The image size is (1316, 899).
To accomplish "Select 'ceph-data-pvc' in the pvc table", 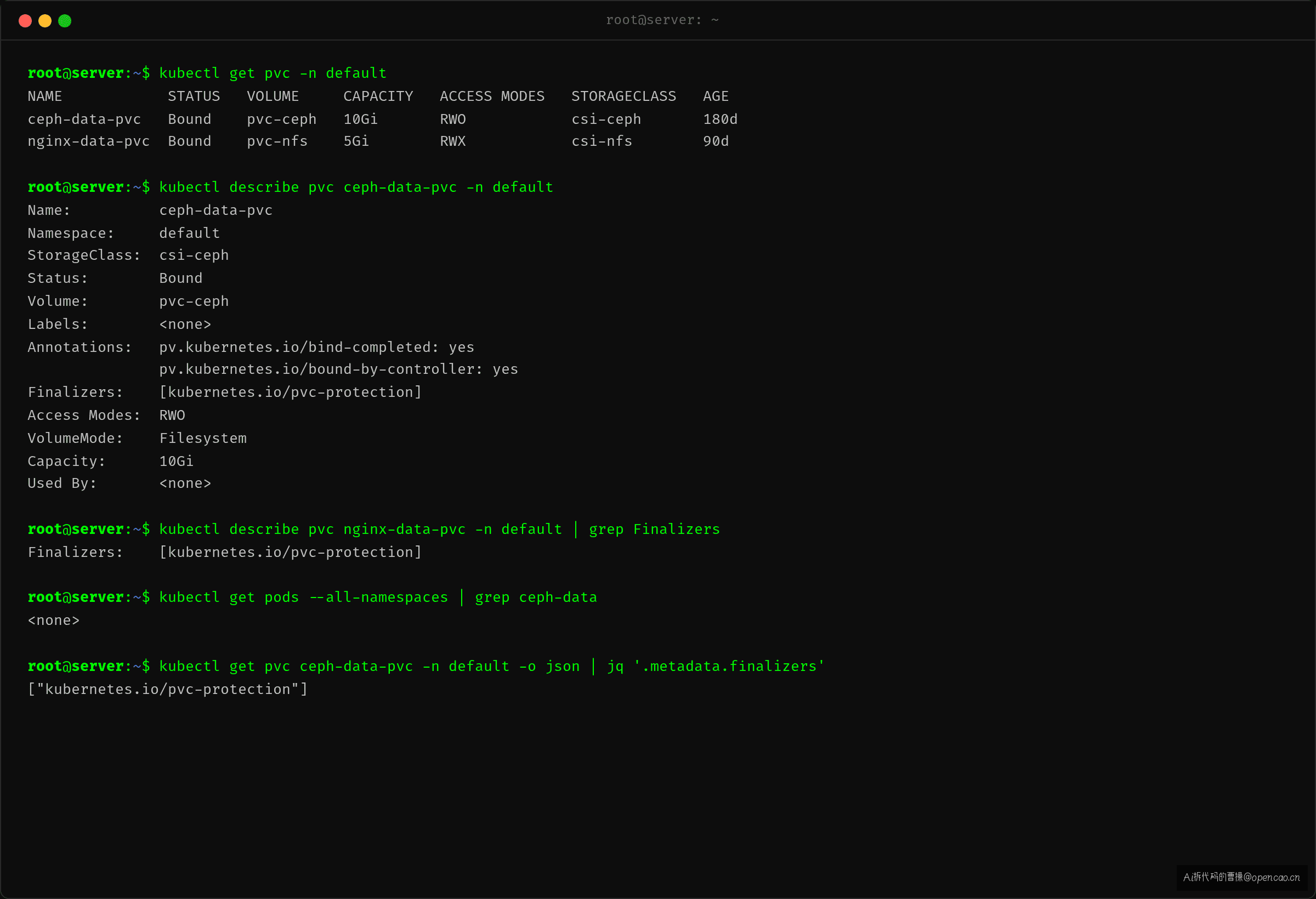I will pyautogui.click(x=84, y=120).
